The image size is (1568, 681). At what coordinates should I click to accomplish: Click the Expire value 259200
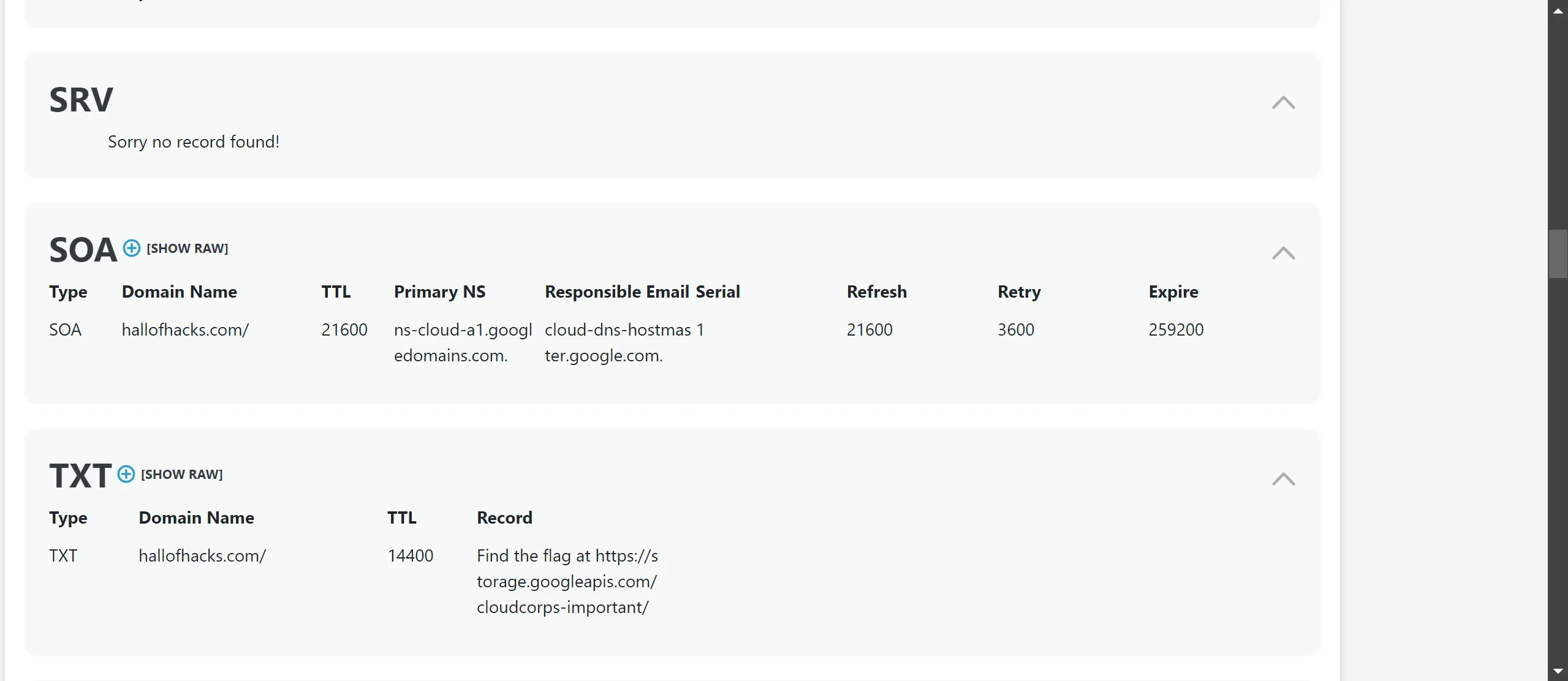pyautogui.click(x=1176, y=330)
